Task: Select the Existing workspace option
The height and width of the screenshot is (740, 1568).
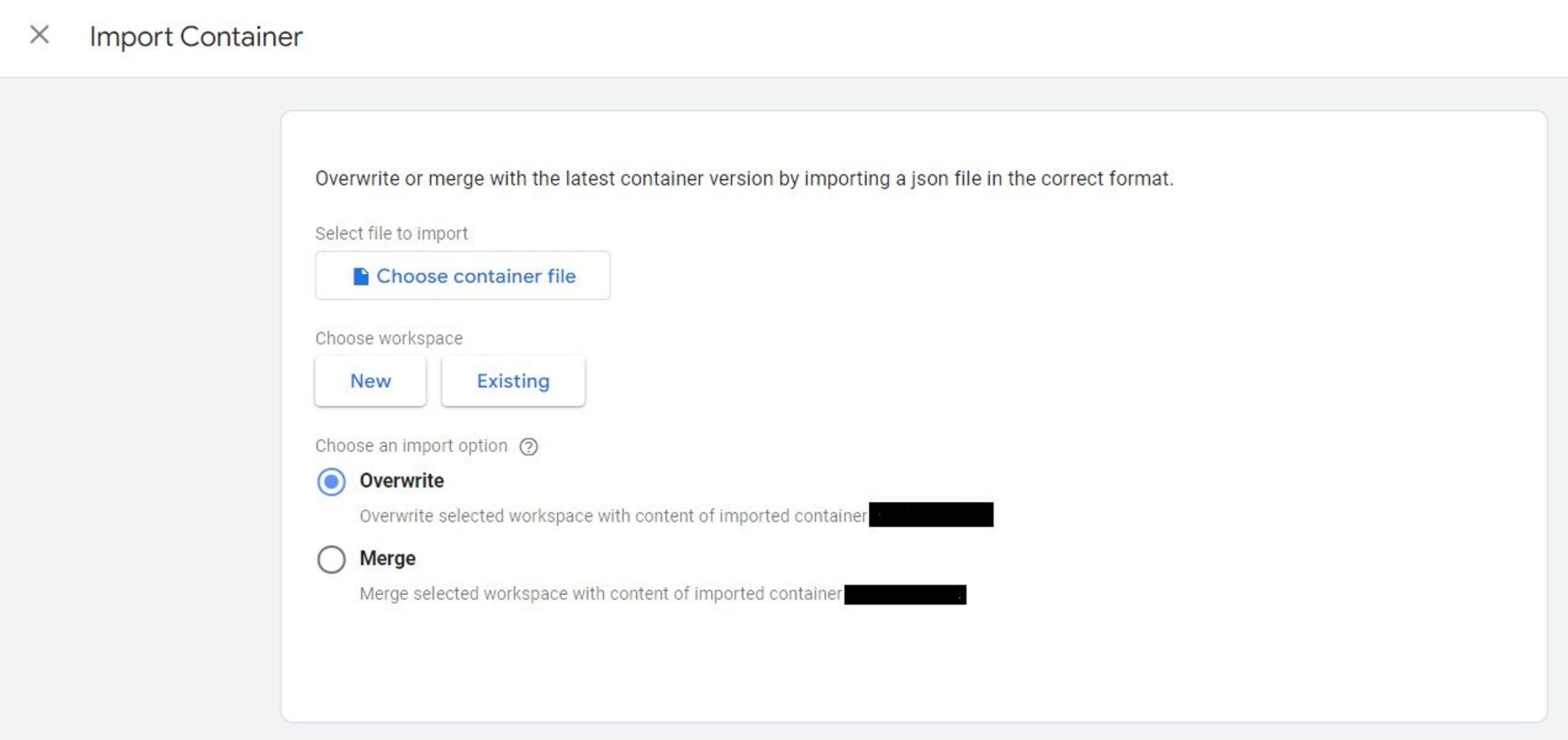Action: 513,381
